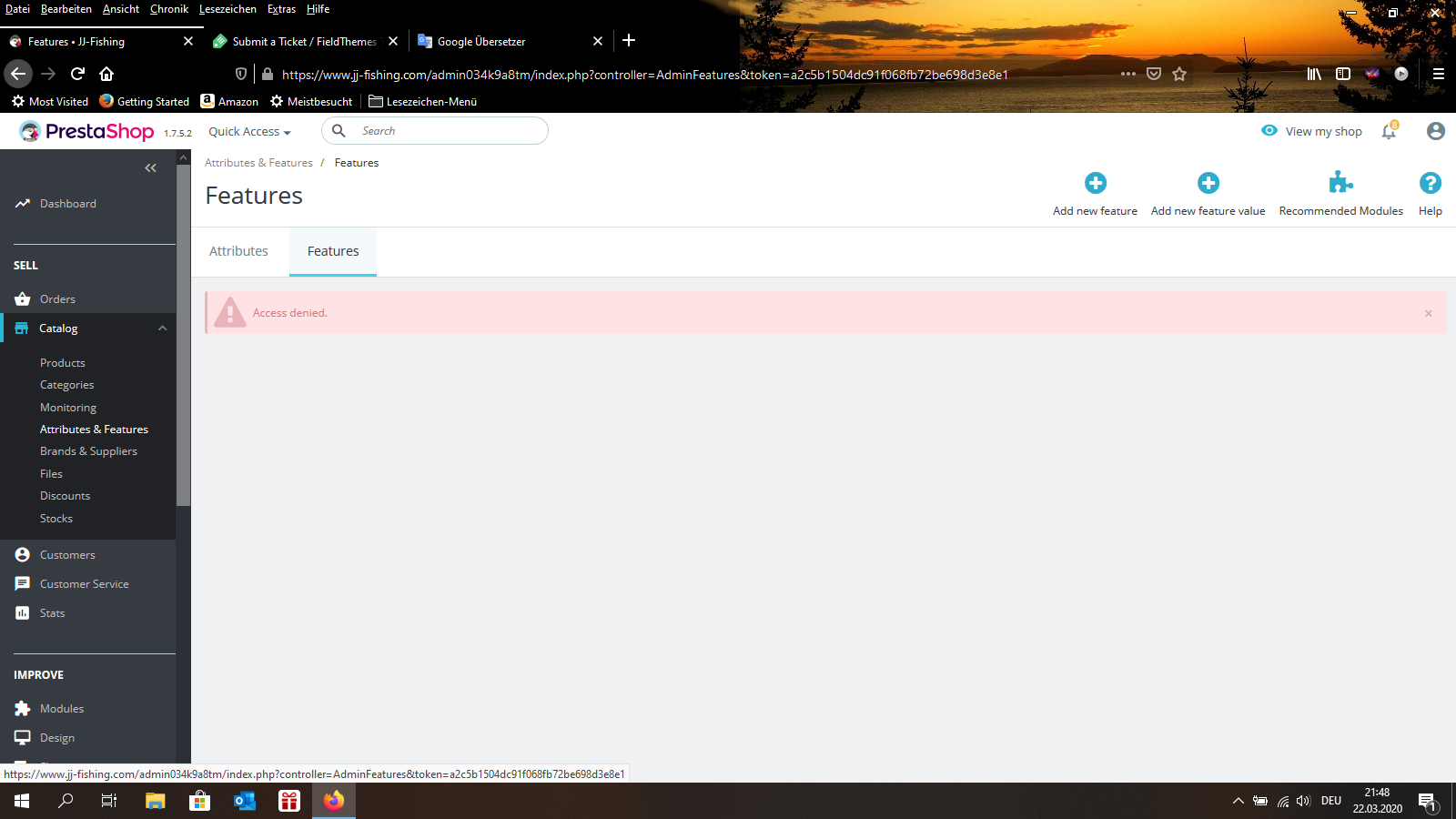
Task: Click the Firefox Back arrow button
Action: click(x=18, y=74)
